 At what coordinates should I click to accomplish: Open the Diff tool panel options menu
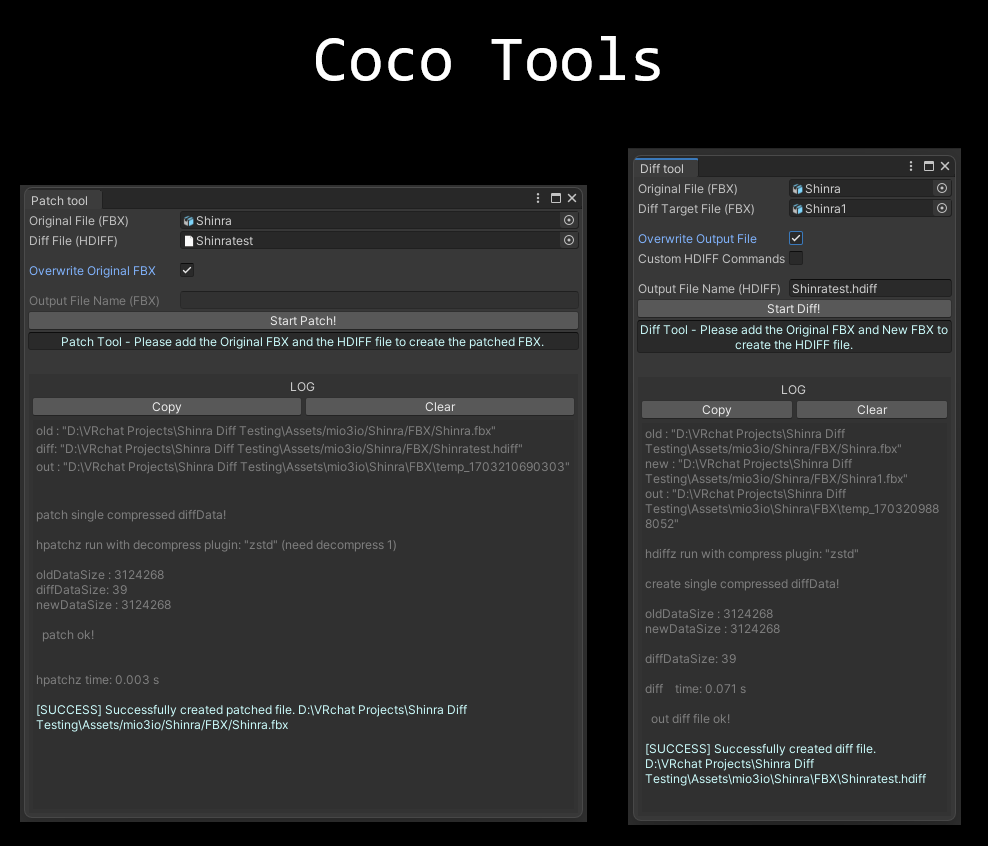pos(910,166)
